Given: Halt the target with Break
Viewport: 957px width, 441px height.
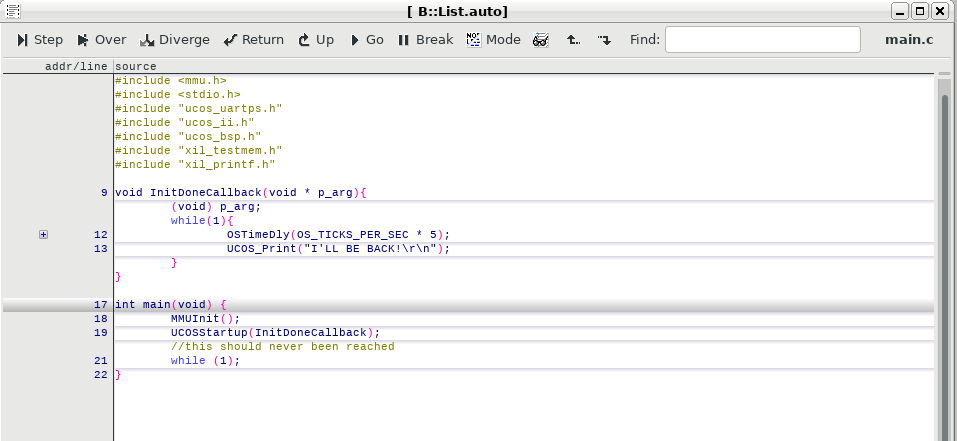Looking at the screenshot, I should 425,40.
